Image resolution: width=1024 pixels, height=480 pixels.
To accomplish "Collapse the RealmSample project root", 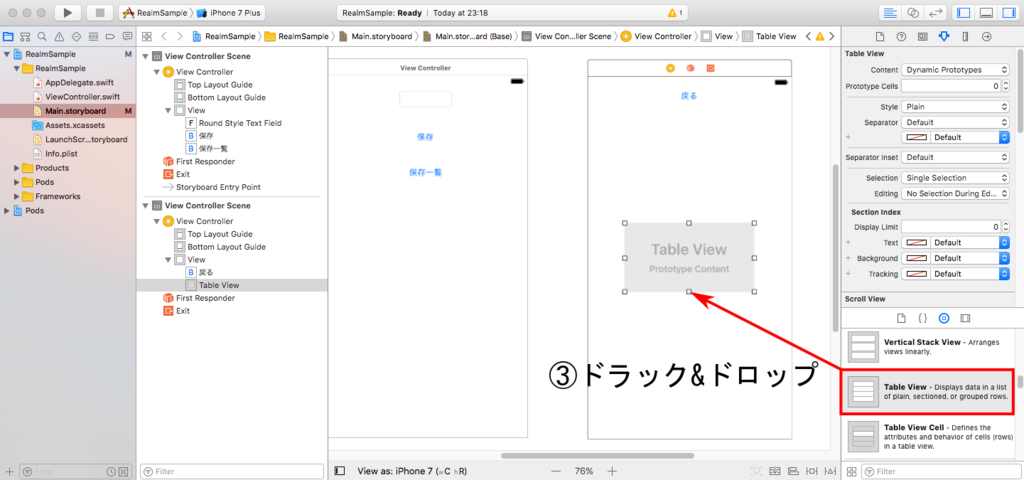I will click(7, 54).
